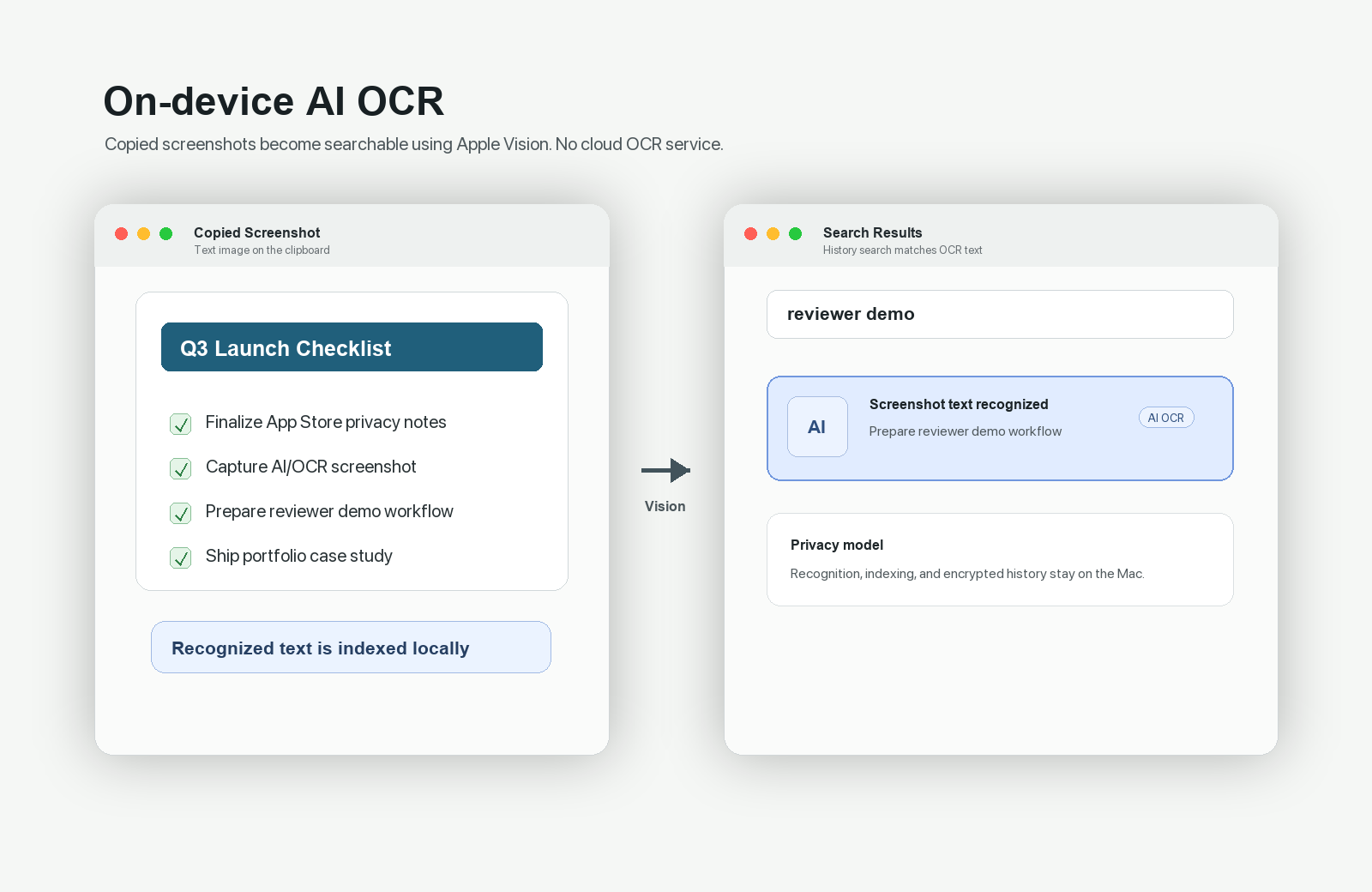Maximize the Copied Screenshot window

point(166,233)
